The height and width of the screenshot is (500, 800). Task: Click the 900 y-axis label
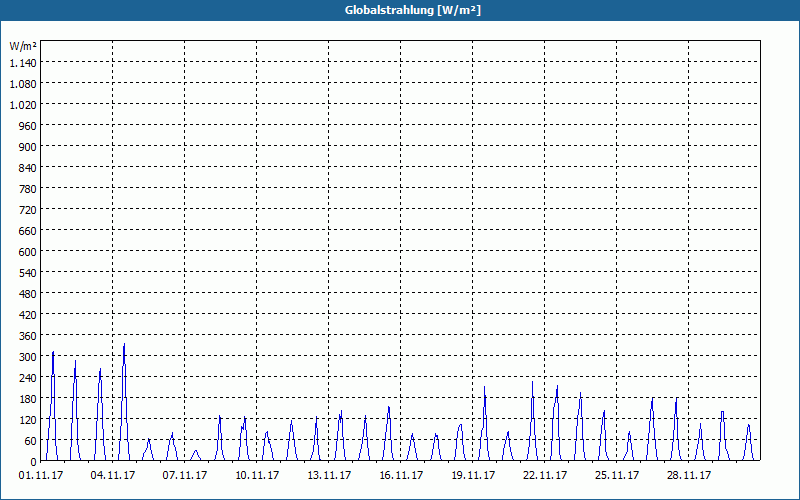tap(28, 147)
